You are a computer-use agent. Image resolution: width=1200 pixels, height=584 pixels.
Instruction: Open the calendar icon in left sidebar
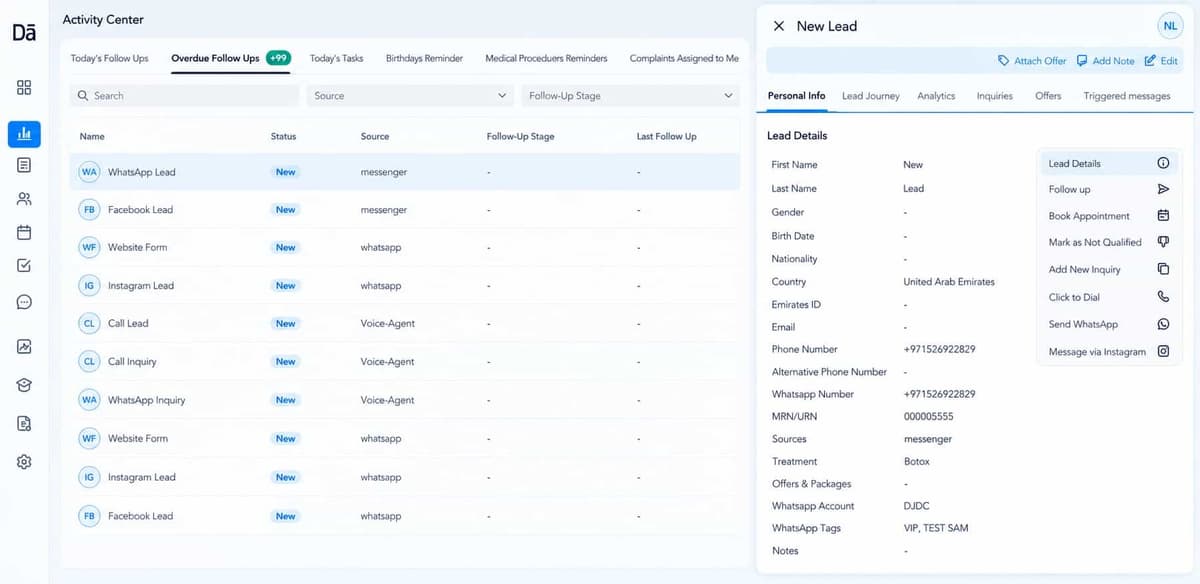(24, 232)
